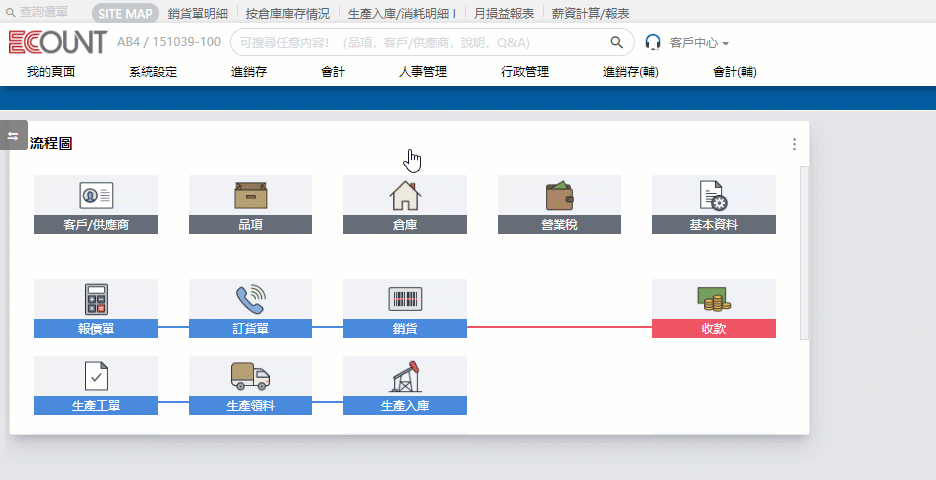Viewport: 936px width, 480px height.
Task: Open the 進銷存 menu
Action: click(249, 72)
